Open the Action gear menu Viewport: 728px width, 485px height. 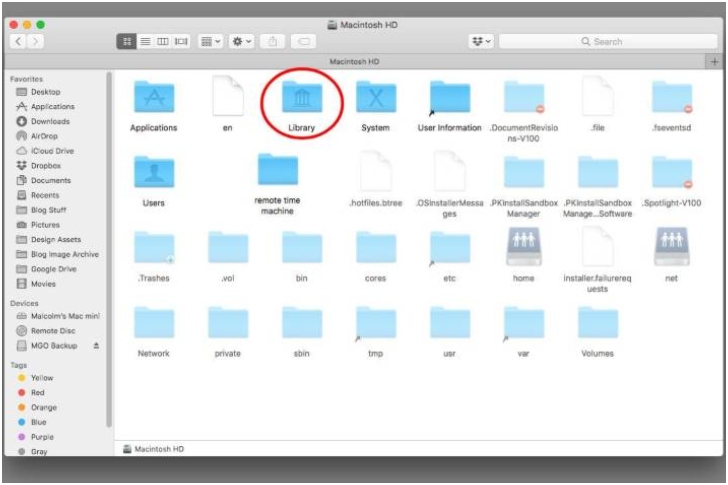click(x=241, y=41)
